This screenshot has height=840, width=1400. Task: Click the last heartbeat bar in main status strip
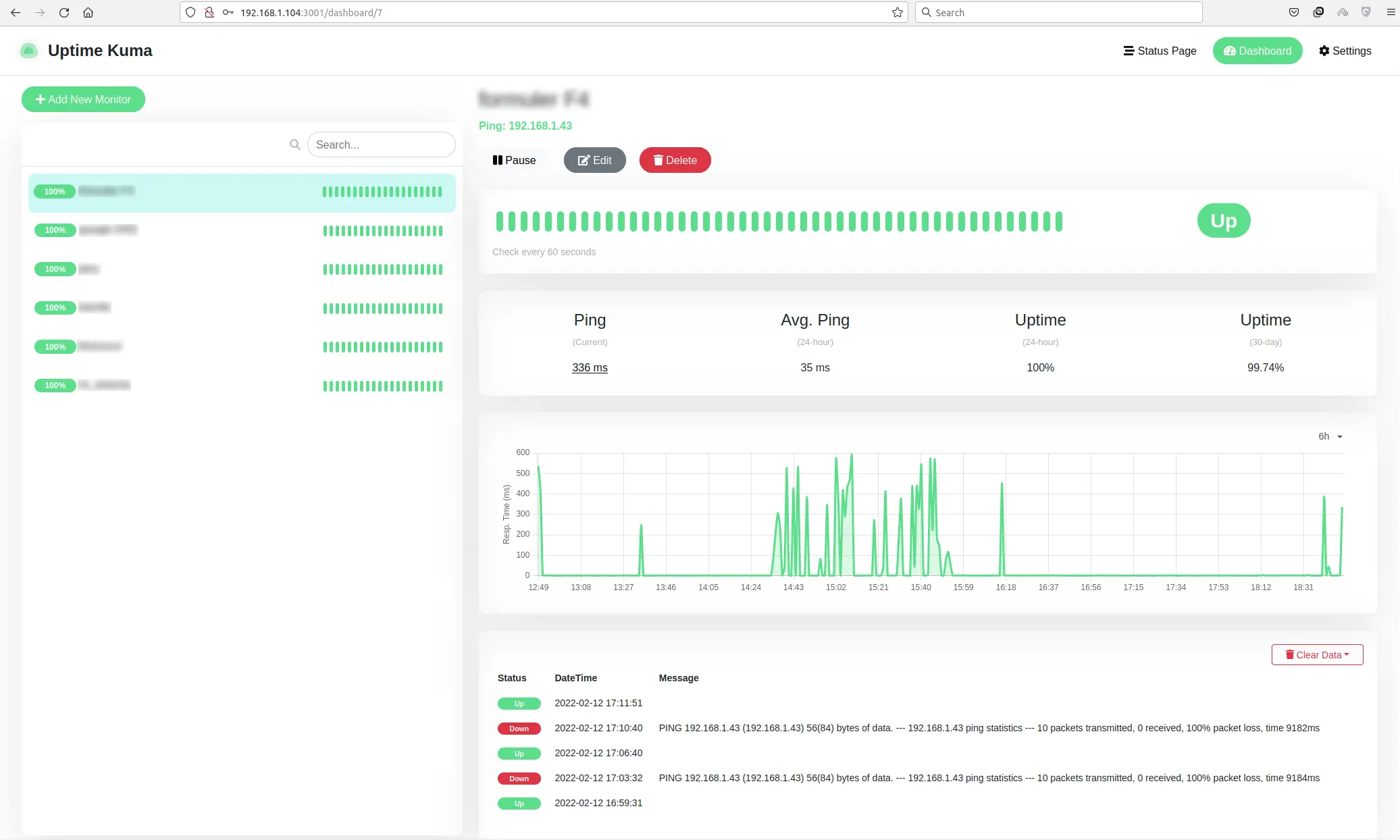(x=1059, y=221)
